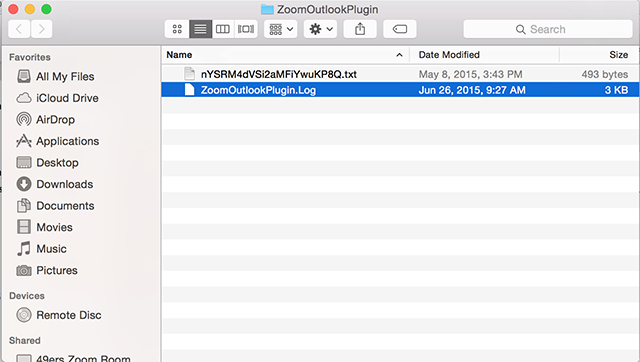
Task: Minimize the window with yellow button
Action: coord(30,9)
